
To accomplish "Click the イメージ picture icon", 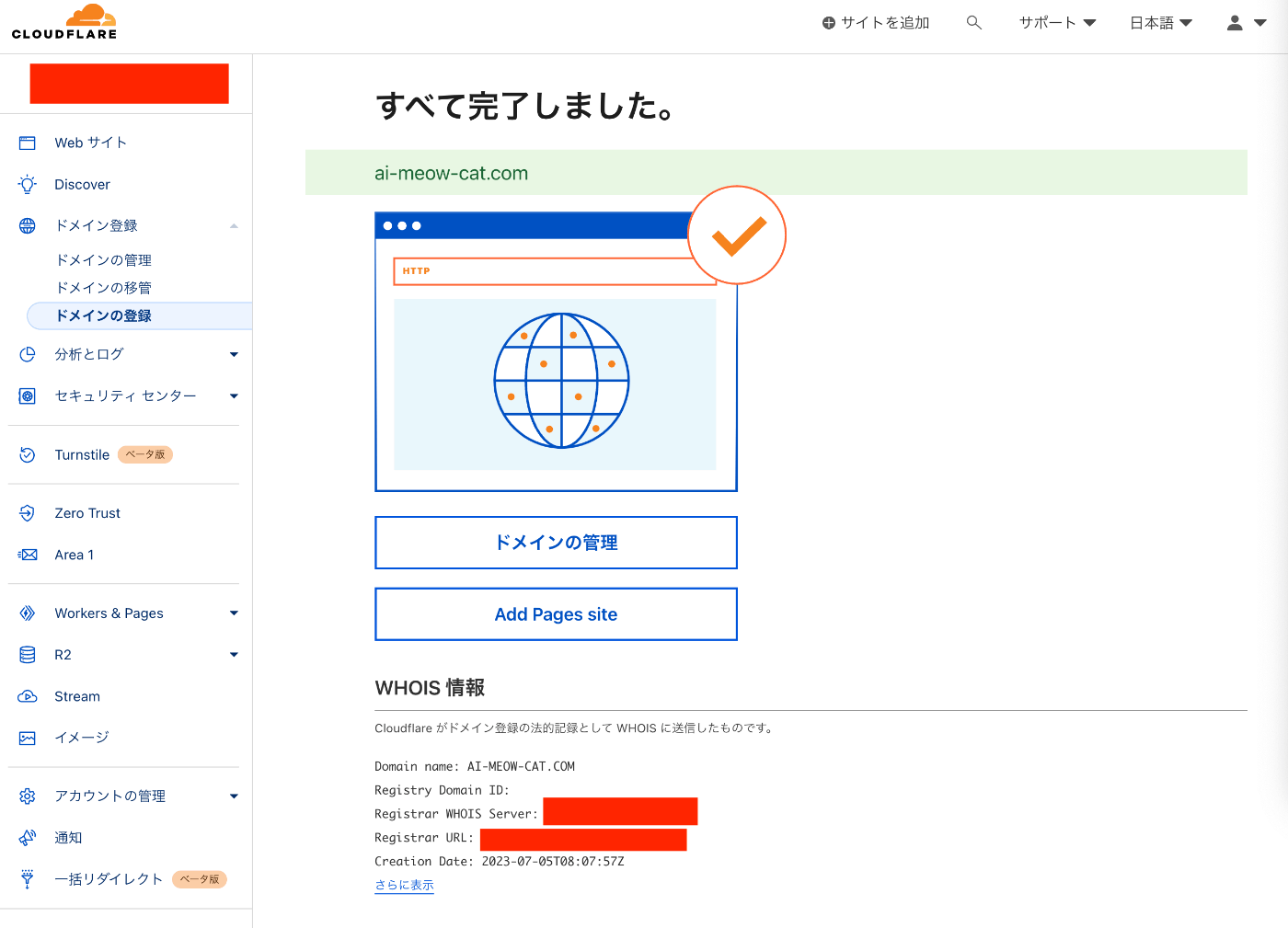I will click(28, 738).
